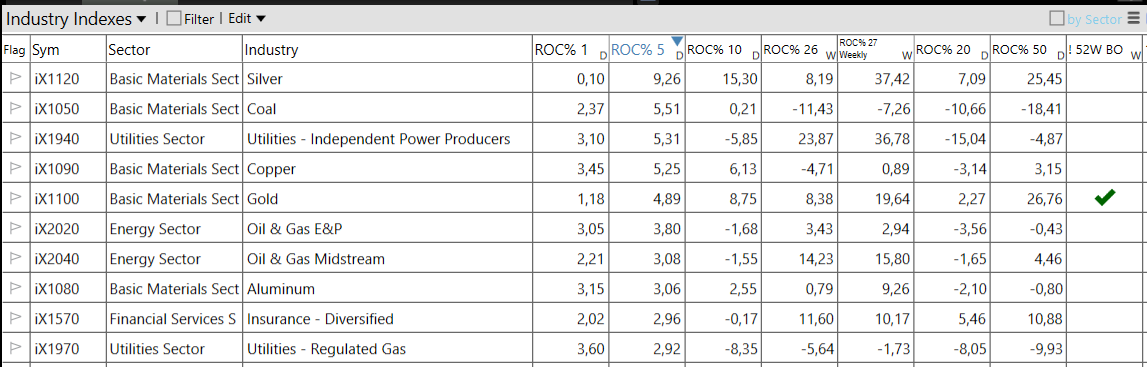Flag the Copper iX1090 row
1147x367 pixels.
click(x=15, y=169)
